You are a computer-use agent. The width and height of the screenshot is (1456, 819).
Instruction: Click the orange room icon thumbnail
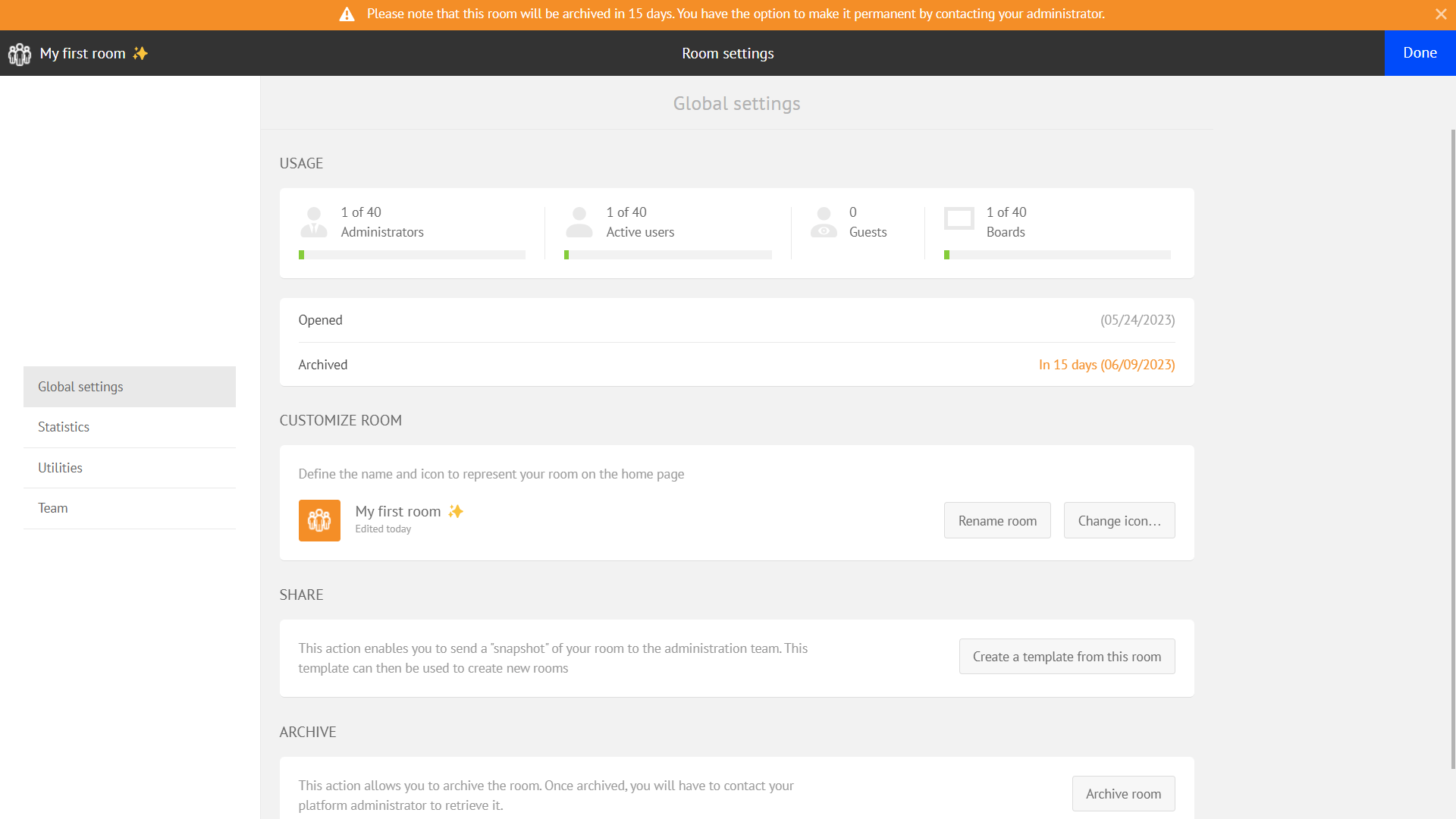click(x=319, y=520)
